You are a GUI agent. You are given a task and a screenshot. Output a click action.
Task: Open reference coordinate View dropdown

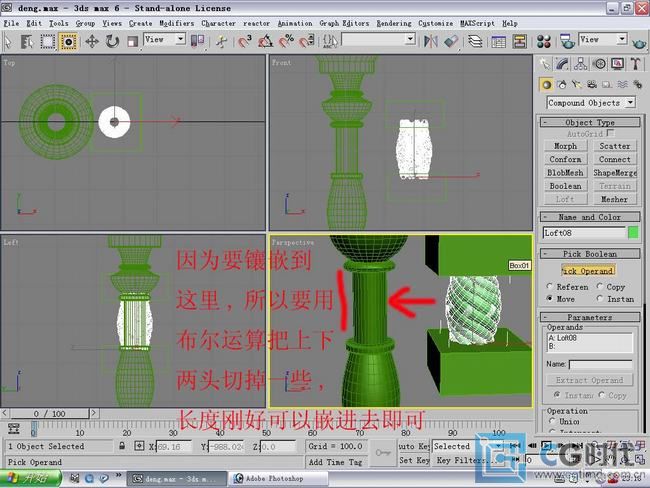[x=164, y=40]
